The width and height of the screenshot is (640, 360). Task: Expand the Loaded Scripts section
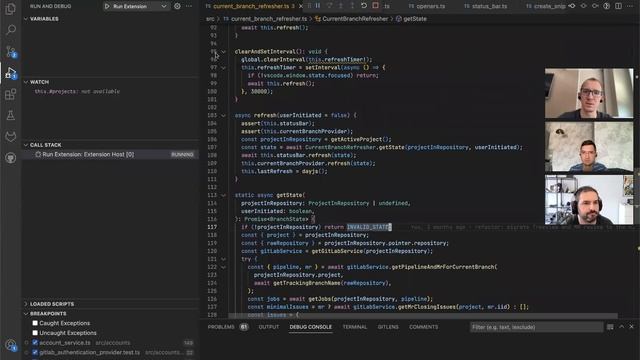click(x=26, y=304)
